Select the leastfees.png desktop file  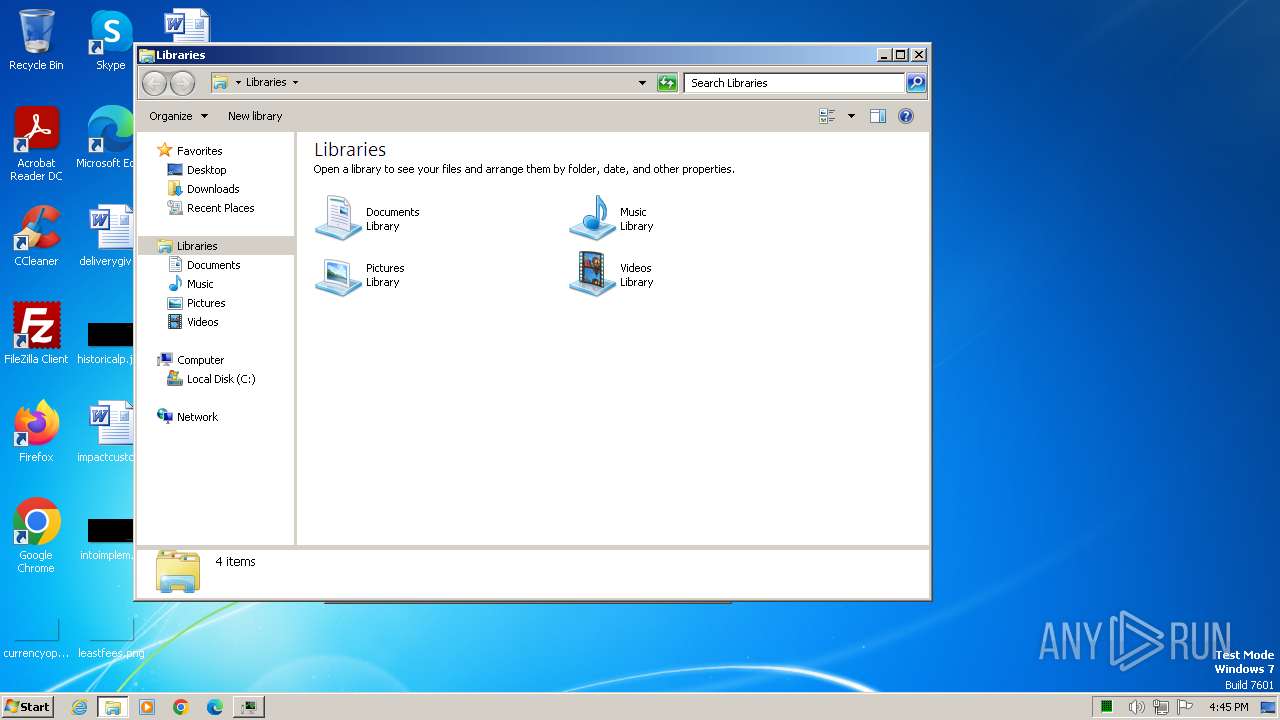point(111,640)
